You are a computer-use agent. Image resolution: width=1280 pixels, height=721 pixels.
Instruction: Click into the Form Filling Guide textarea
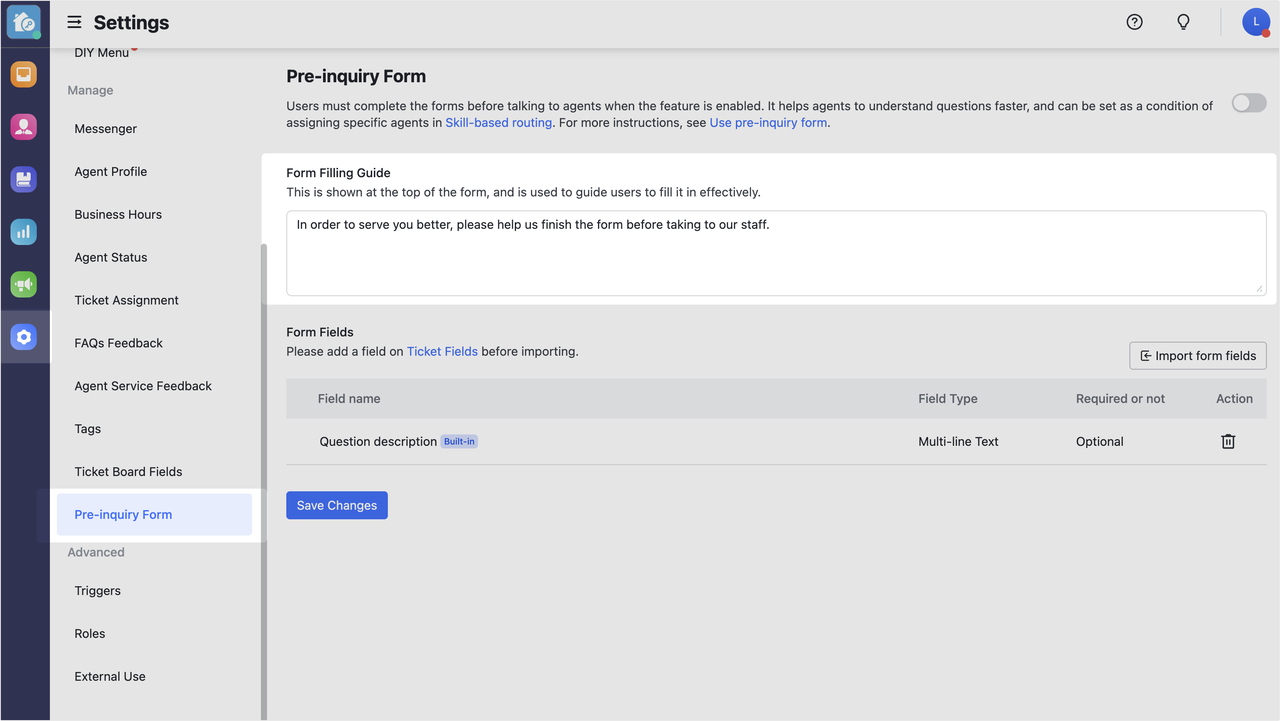pyautogui.click(x=776, y=253)
